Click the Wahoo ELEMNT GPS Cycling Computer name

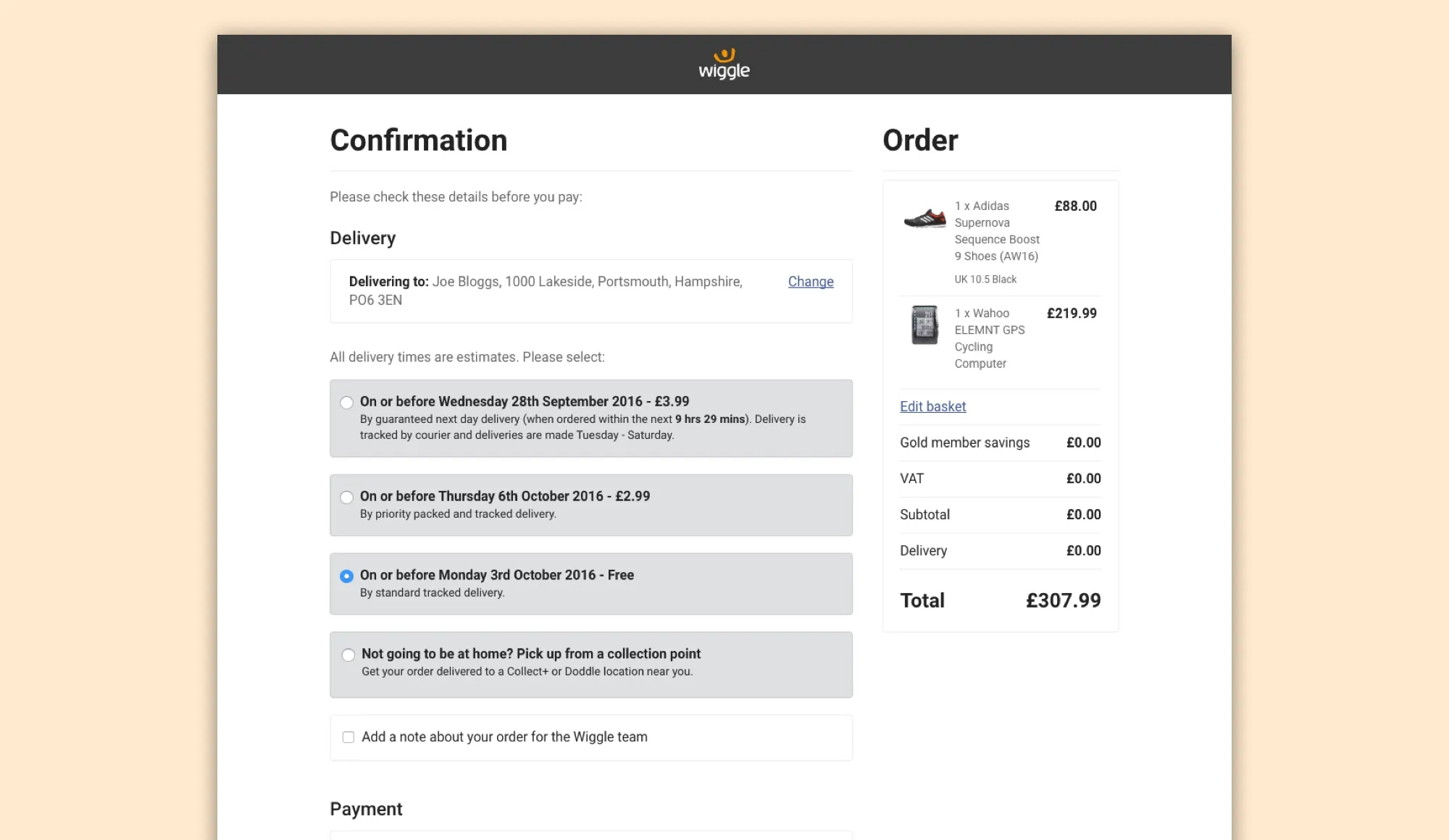point(989,338)
